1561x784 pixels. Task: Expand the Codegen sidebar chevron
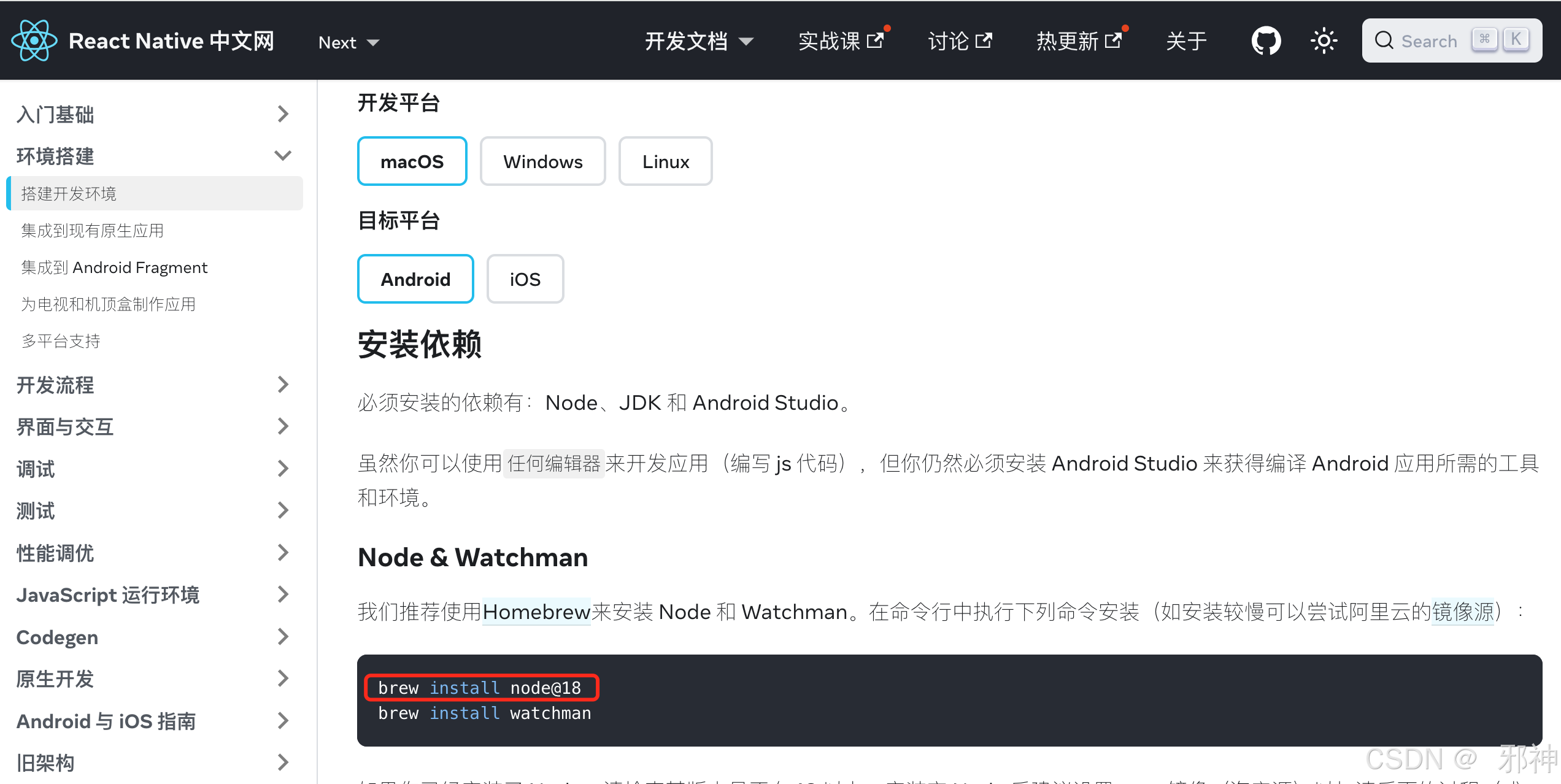coord(282,637)
